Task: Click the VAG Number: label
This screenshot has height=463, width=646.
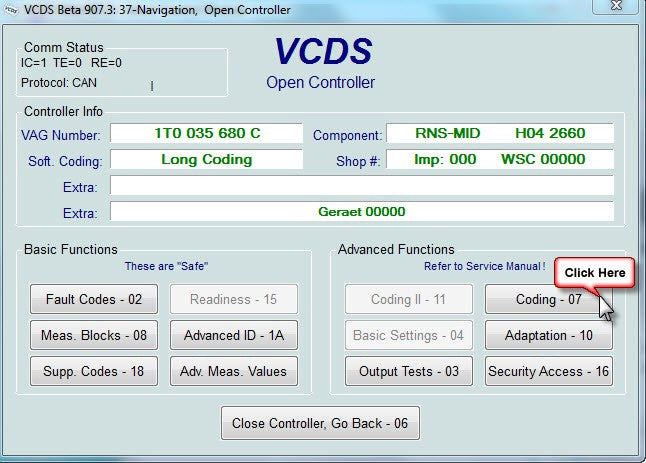Action: tap(61, 136)
